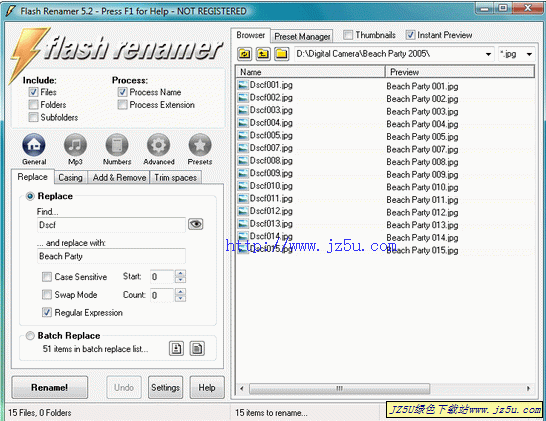Image resolution: width=546 pixels, height=421 pixels.
Task: Open the General section icon
Action: (34, 145)
